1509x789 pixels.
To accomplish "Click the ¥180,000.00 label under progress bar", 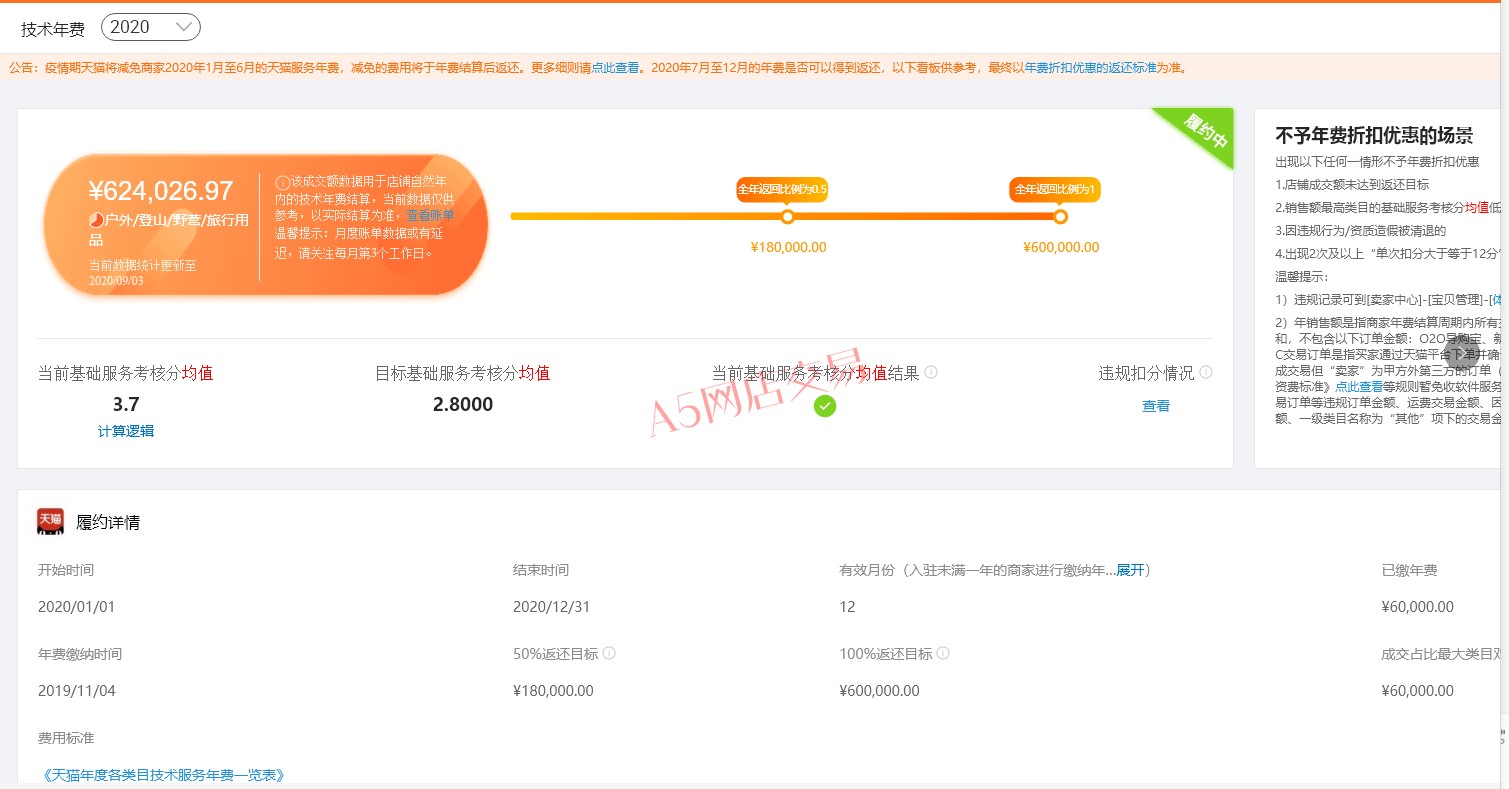I will click(x=788, y=247).
